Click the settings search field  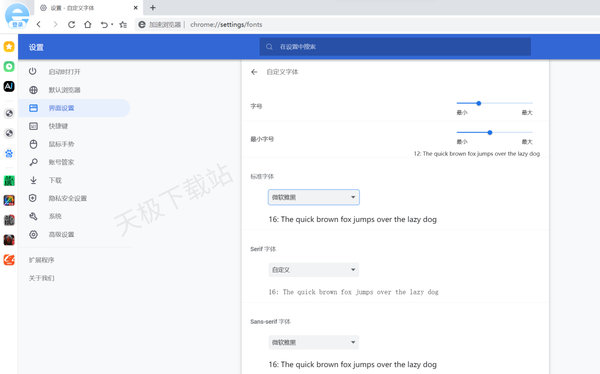[395, 47]
